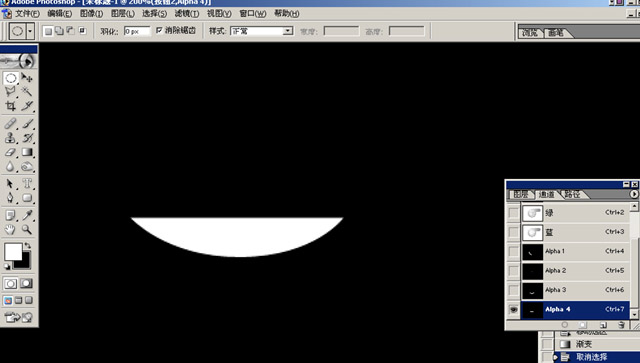This screenshot has width=640, height=363.
Task: Open the Style dropdown
Action: pos(262,31)
